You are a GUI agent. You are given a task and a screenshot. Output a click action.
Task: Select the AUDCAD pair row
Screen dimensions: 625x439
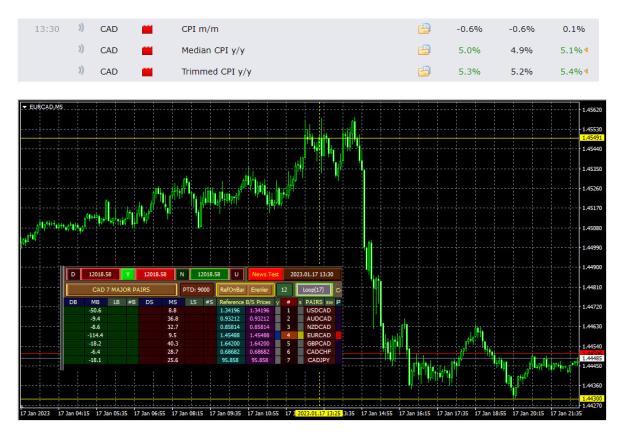(319, 319)
